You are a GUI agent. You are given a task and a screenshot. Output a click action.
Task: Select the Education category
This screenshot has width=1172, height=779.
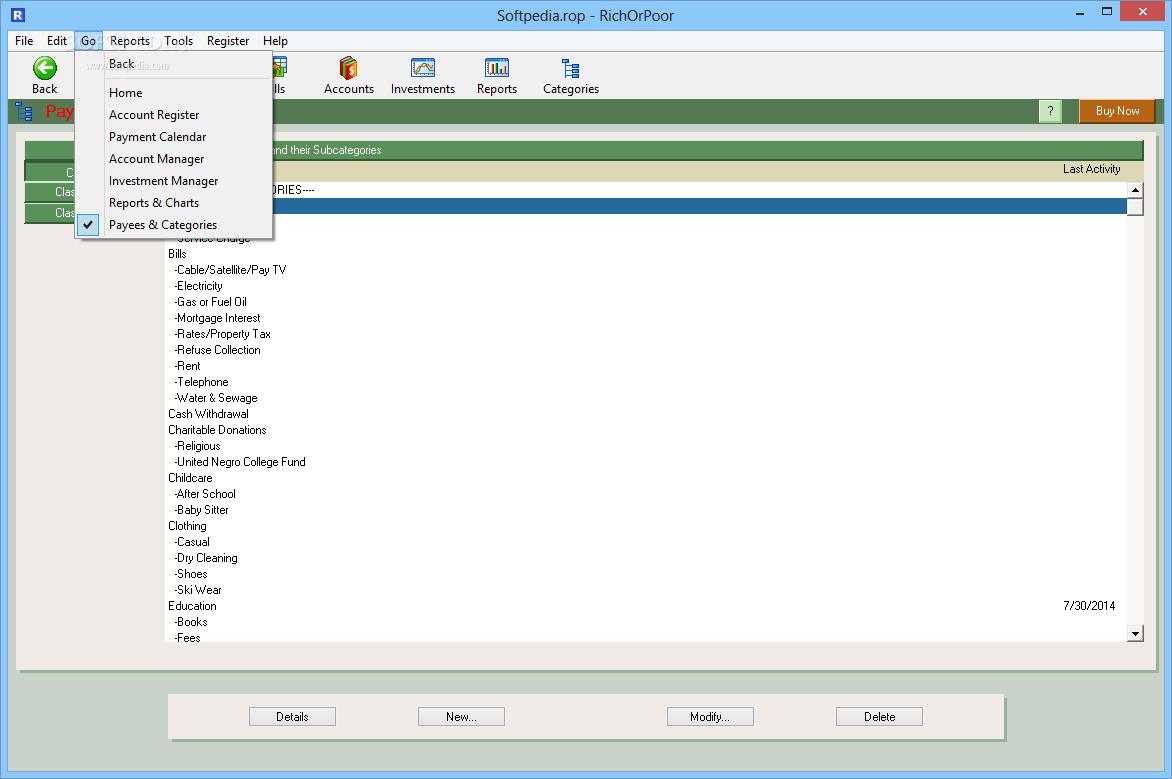pyautogui.click(x=192, y=606)
